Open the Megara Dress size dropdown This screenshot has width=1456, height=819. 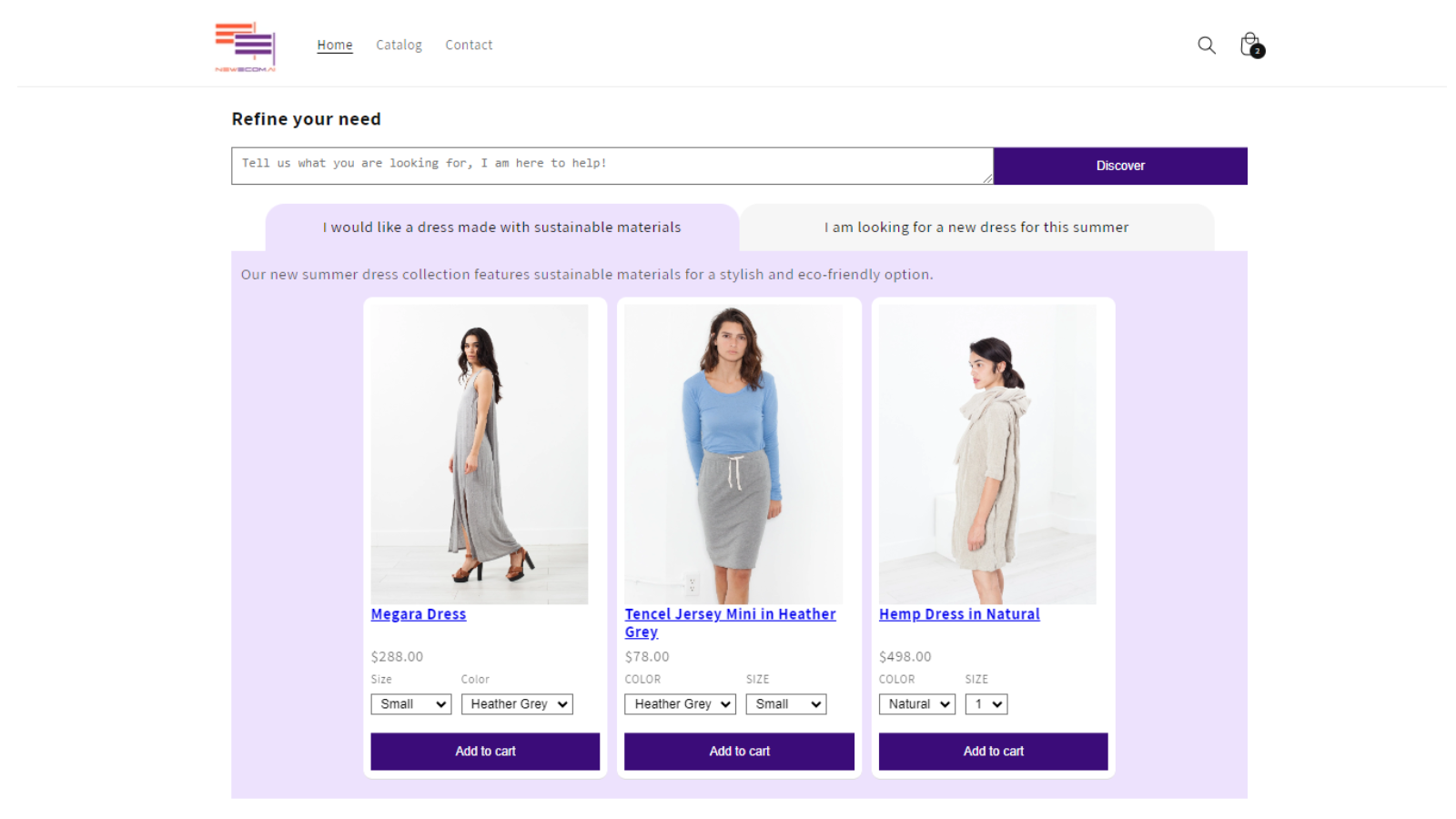(410, 703)
